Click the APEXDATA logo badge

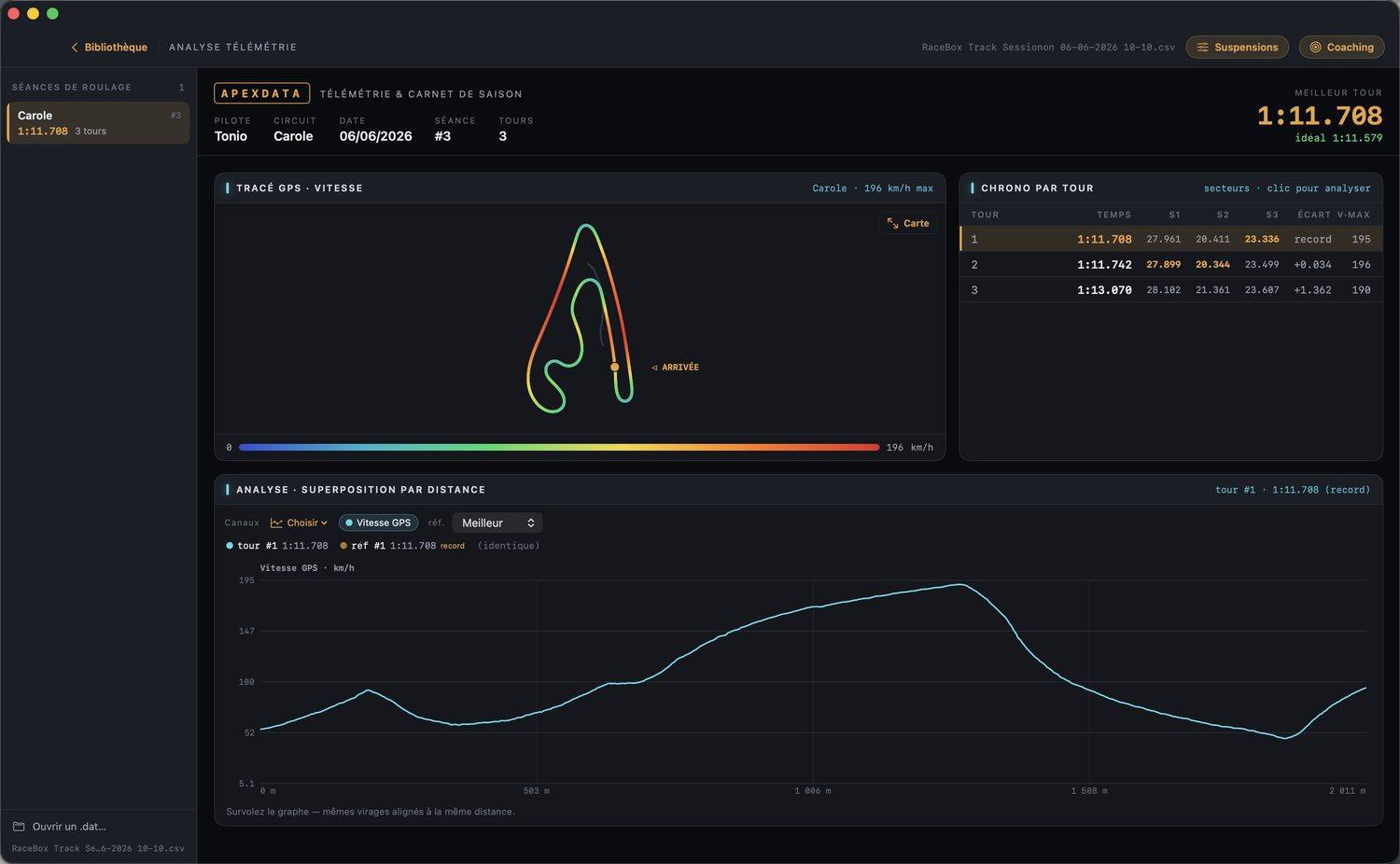(260, 94)
